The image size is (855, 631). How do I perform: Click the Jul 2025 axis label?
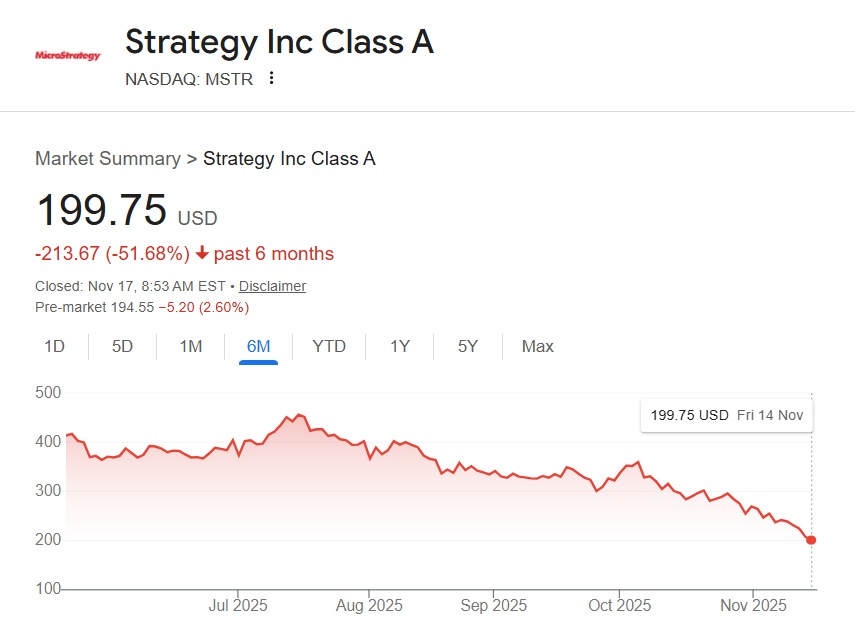click(x=238, y=605)
